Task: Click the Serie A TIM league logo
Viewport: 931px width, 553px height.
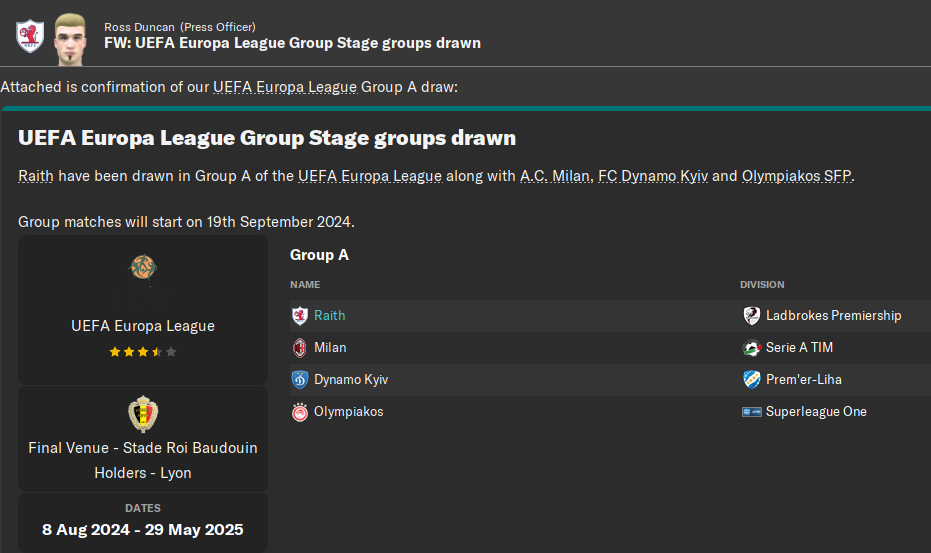Action: pyautogui.click(x=752, y=348)
